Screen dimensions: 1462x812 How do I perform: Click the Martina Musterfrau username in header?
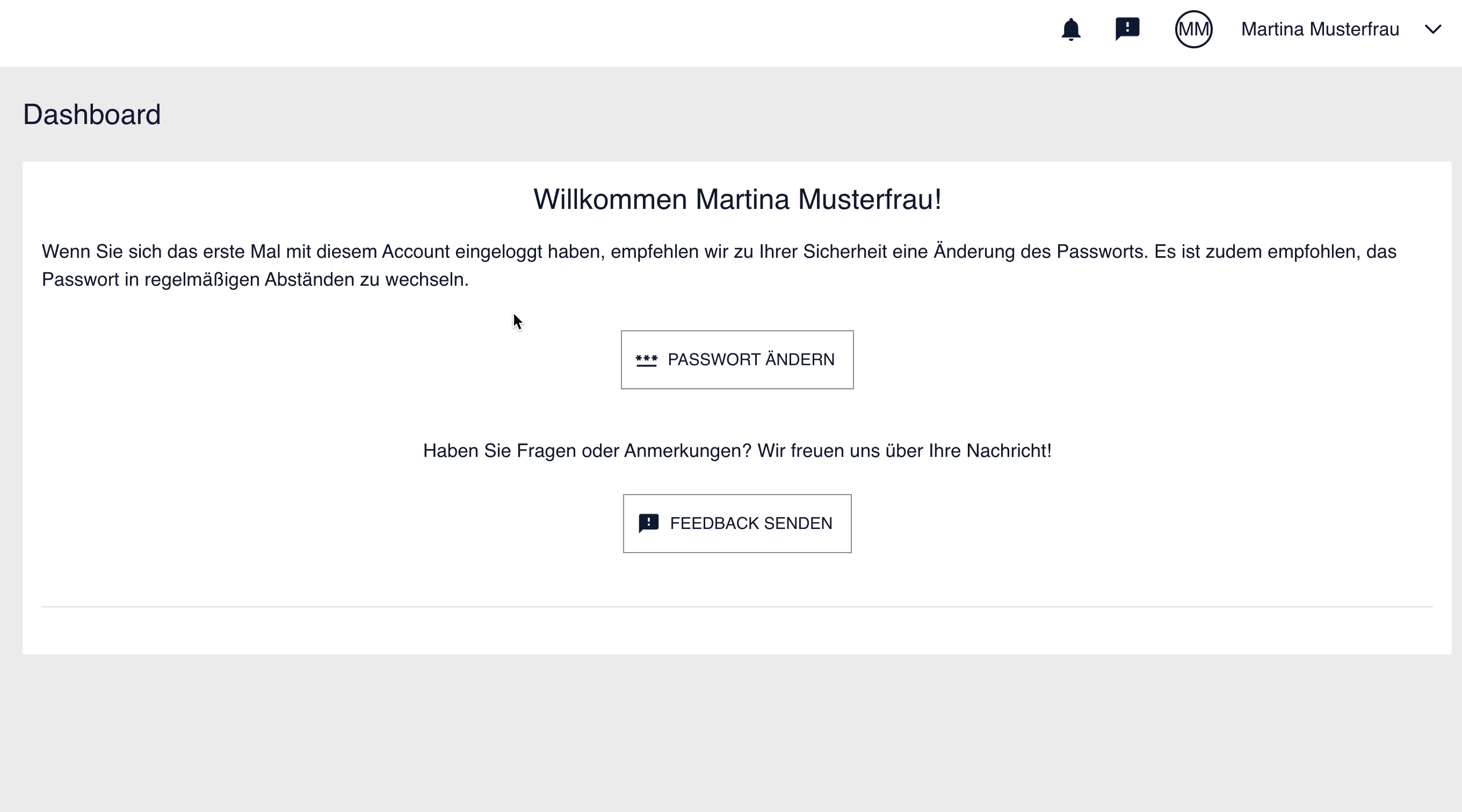coord(1320,29)
